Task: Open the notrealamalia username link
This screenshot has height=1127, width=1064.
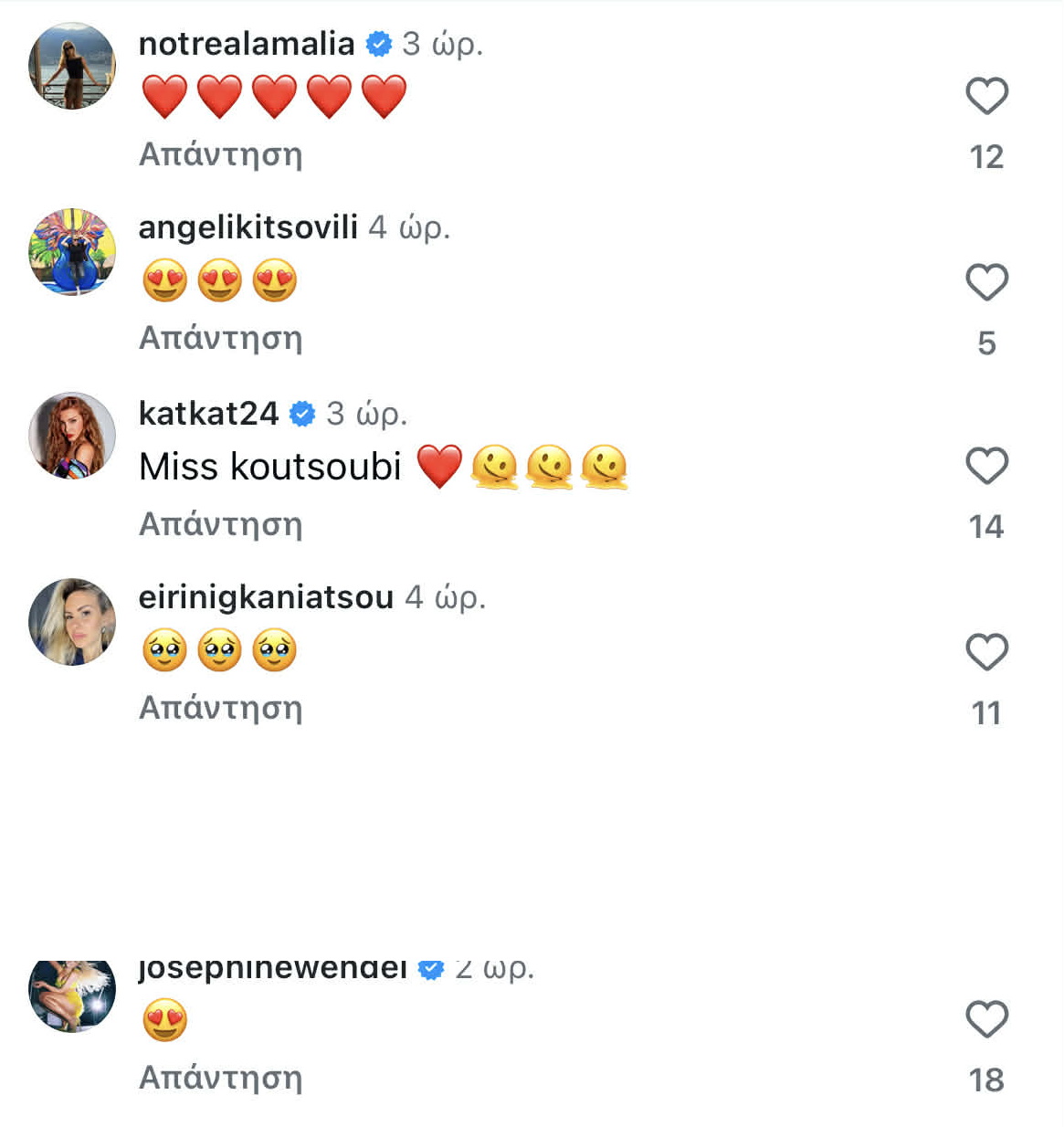Action: 247,43
